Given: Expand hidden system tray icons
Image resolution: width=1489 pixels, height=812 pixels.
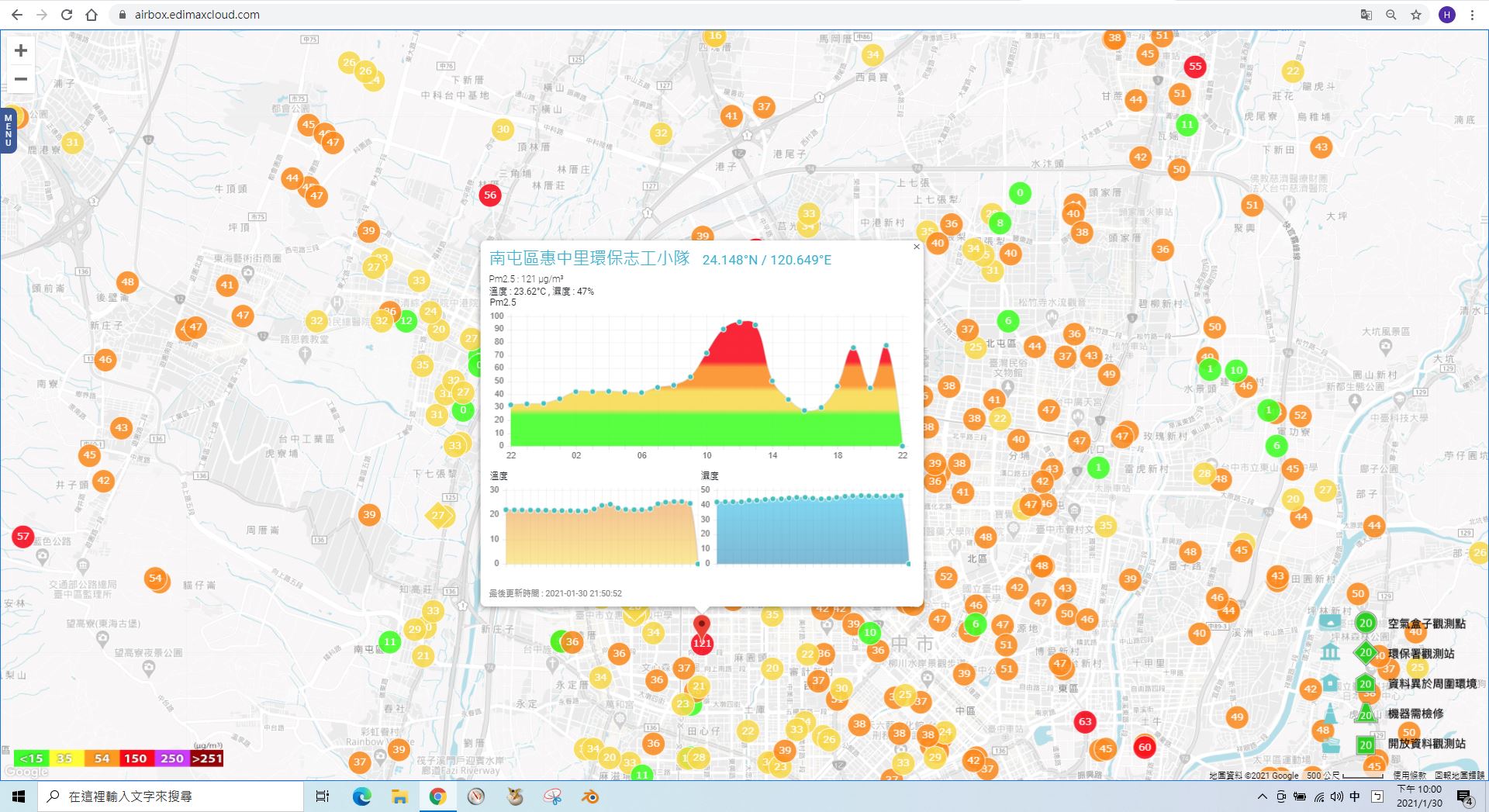Looking at the screenshot, I should (x=1262, y=796).
